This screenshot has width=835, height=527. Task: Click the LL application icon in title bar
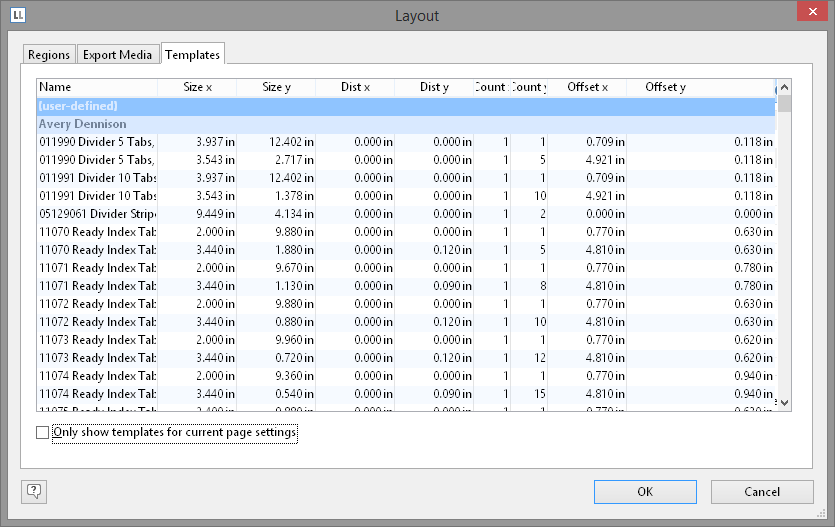point(18,15)
